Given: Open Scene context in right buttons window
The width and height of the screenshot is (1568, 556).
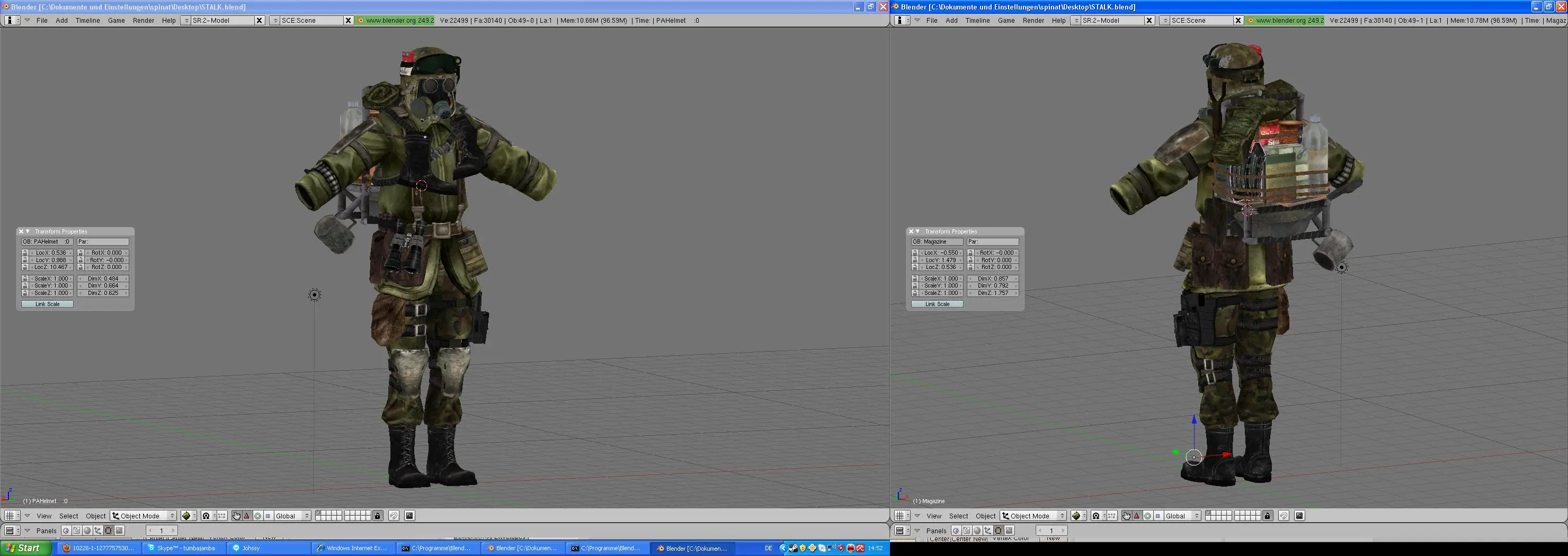Looking at the screenshot, I should [1009, 531].
